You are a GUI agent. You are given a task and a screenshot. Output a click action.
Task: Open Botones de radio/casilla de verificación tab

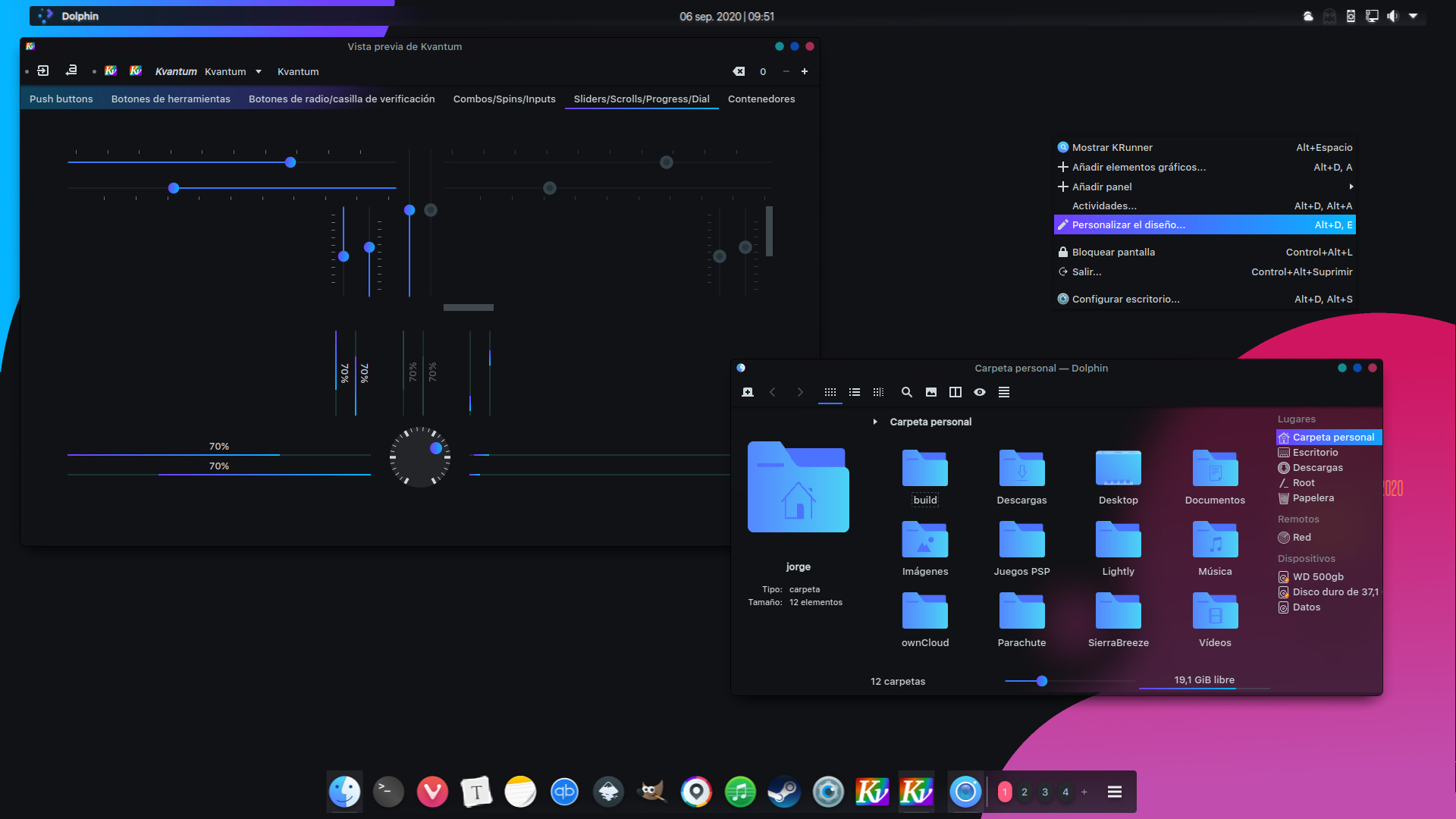[342, 99]
